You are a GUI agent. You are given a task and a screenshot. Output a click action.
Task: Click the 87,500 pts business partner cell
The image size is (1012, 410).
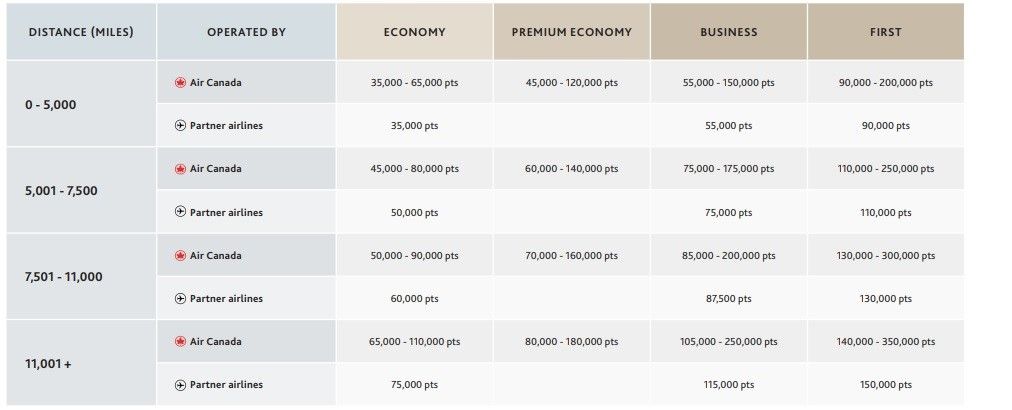pyautogui.click(x=728, y=298)
